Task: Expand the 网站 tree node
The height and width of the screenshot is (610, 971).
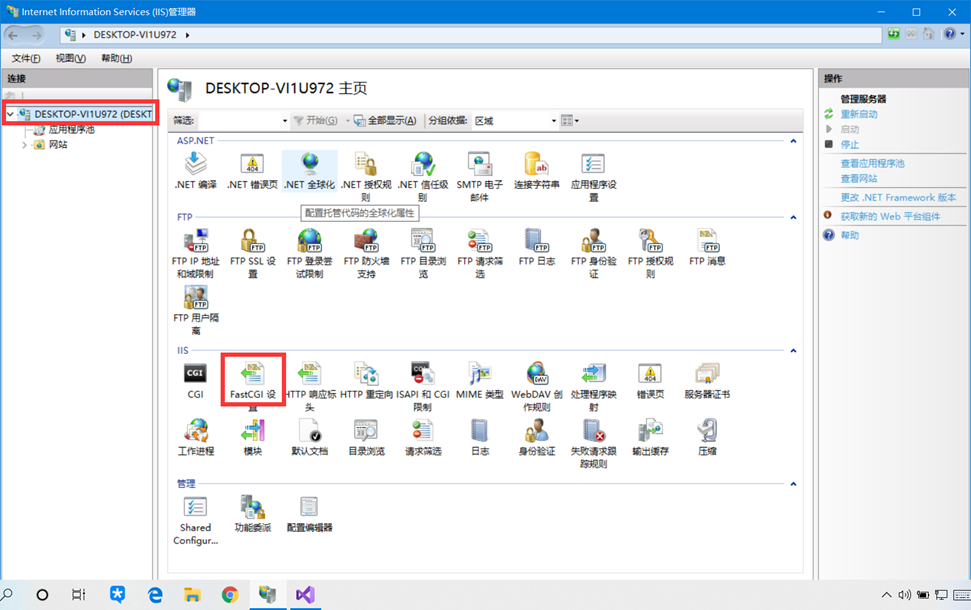Action: click(24, 145)
